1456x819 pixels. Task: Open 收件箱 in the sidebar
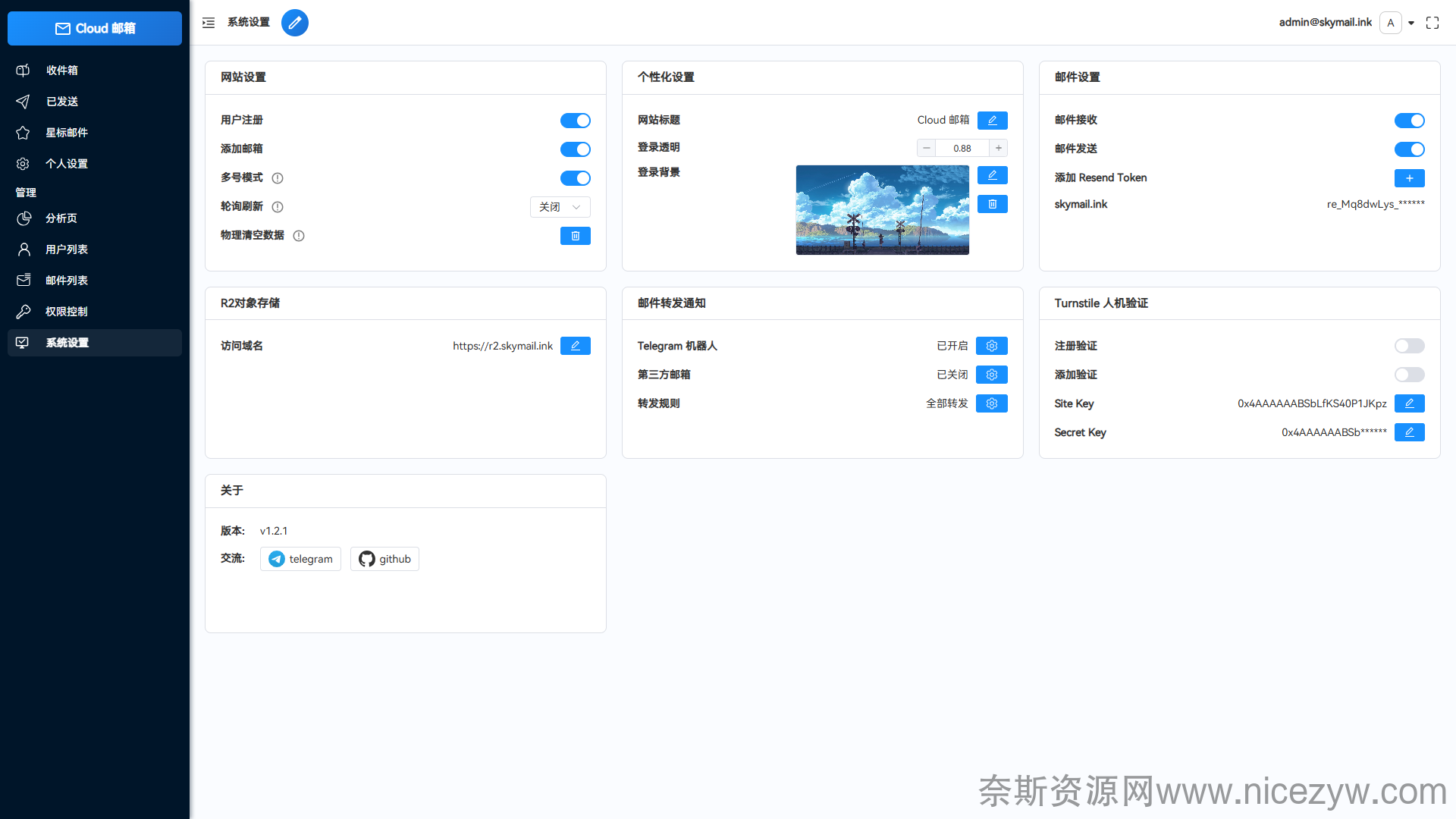[x=62, y=70]
